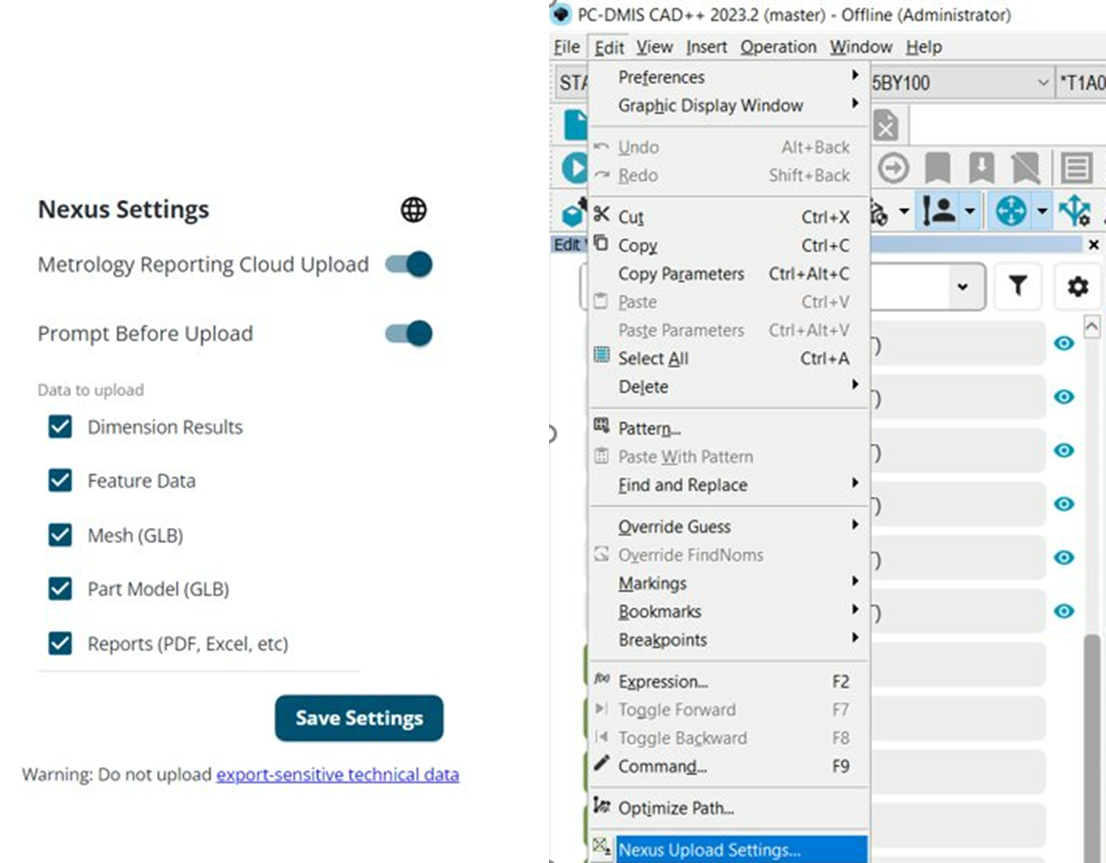Image resolution: width=1106 pixels, height=863 pixels.
Task: Open the Operation menu
Action: (778, 47)
